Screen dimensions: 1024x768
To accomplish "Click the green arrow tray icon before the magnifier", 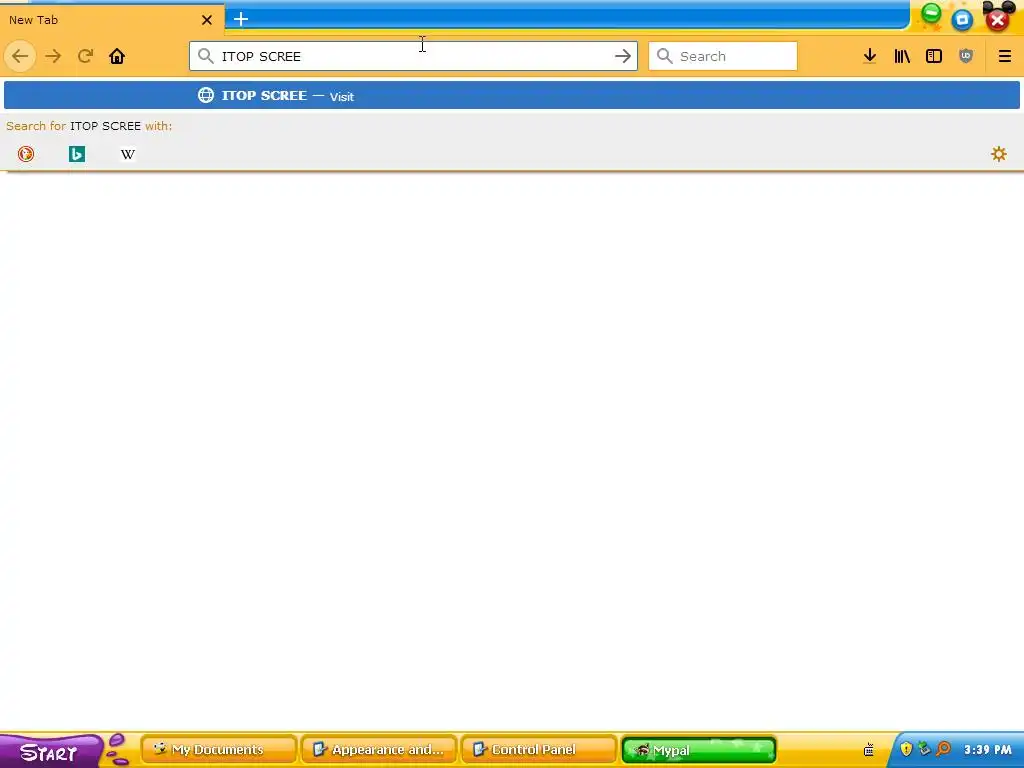I will pos(924,749).
